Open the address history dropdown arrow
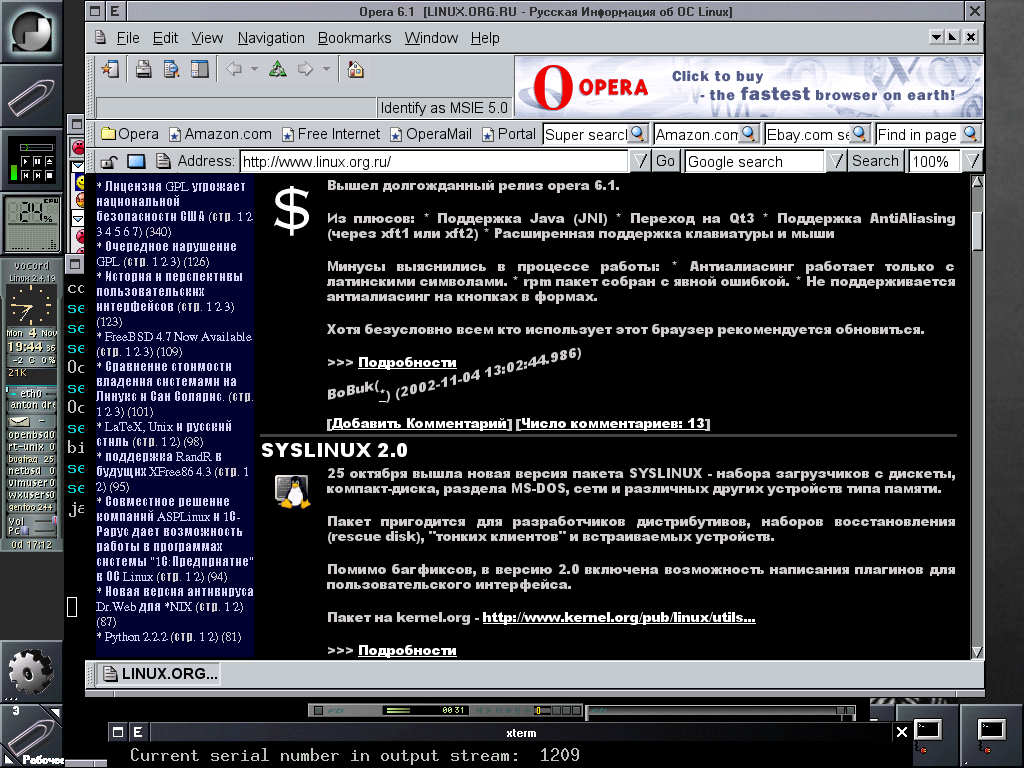 coord(640,161)
